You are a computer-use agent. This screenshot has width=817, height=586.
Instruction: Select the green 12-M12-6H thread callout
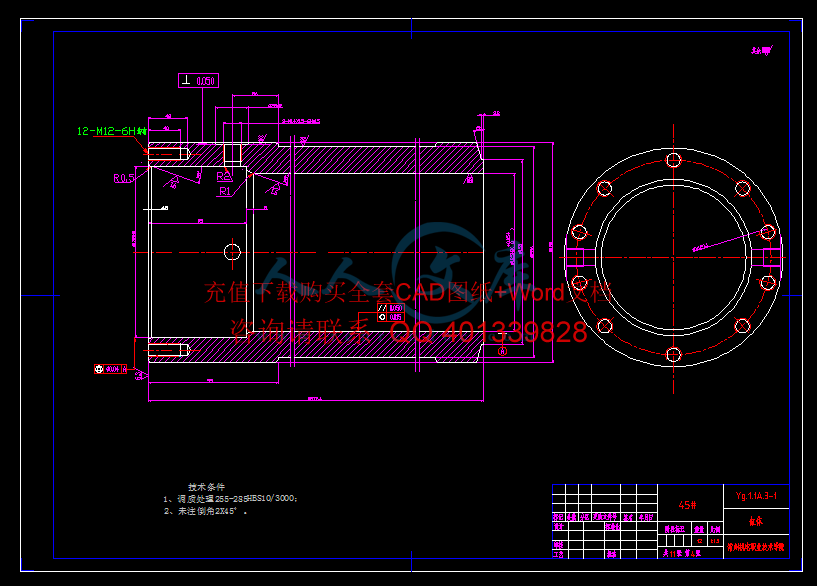[112, 131]
